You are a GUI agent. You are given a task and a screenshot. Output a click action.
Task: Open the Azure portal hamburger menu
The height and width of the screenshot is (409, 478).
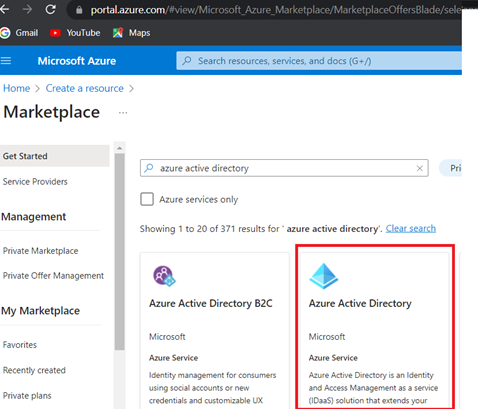pos(6,61)
